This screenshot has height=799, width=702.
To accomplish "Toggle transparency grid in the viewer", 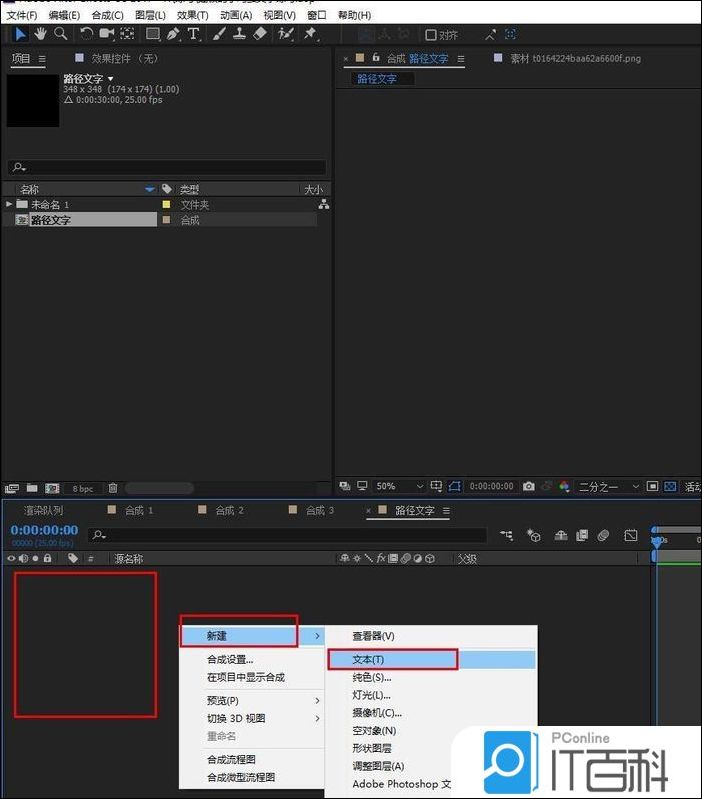I will (x=670, y=487).
